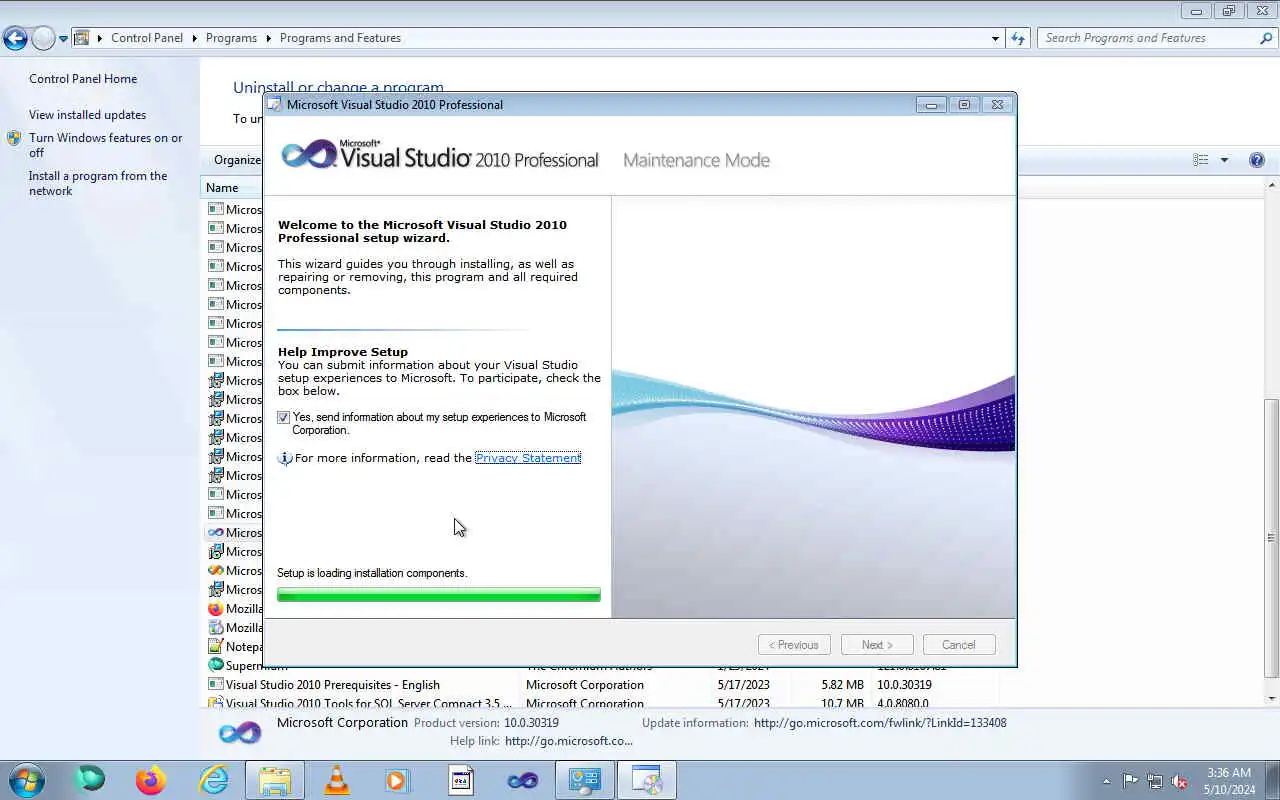Open Visual Studio infinity icon on taskbar

523,780
